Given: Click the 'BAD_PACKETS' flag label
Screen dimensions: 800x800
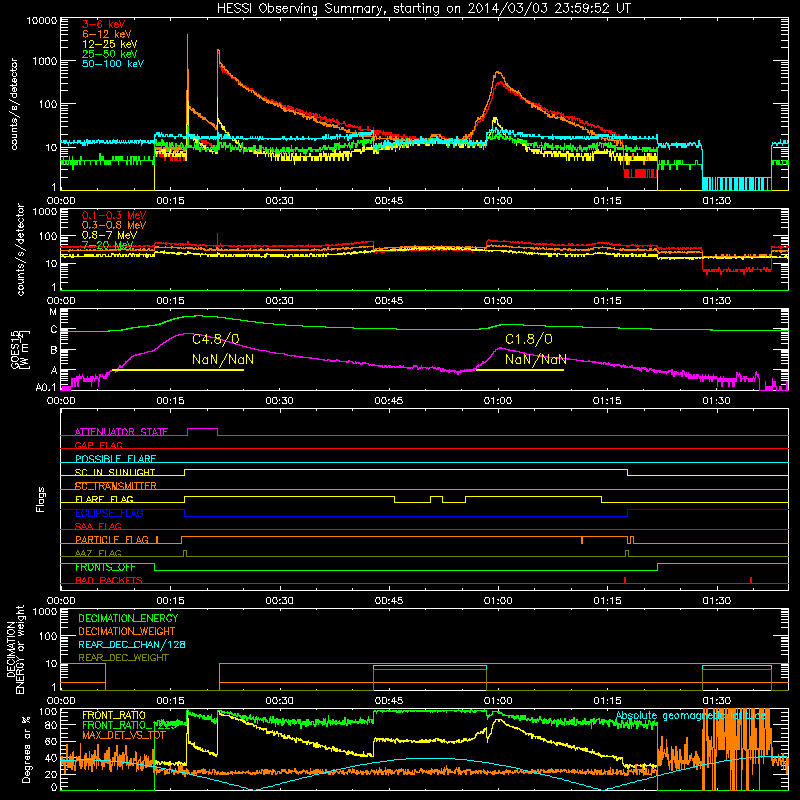Looking at the screenshot, I should tap(109, 580).
